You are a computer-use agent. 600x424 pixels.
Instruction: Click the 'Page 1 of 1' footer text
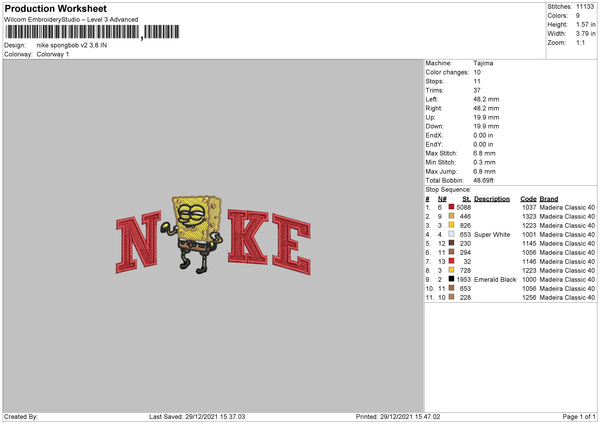(x=579, y=416)
